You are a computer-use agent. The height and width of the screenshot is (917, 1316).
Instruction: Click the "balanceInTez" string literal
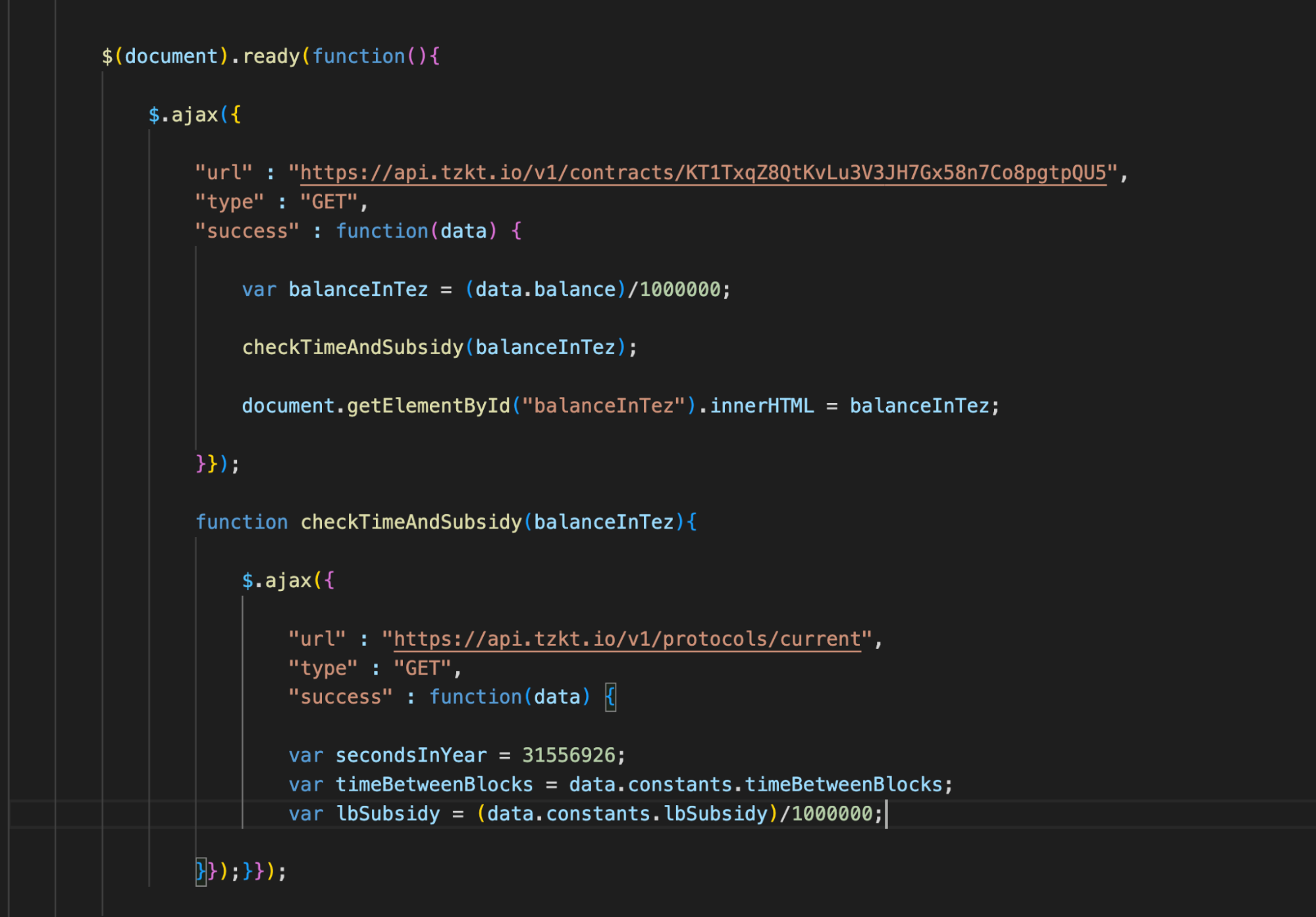coord(604,406)
